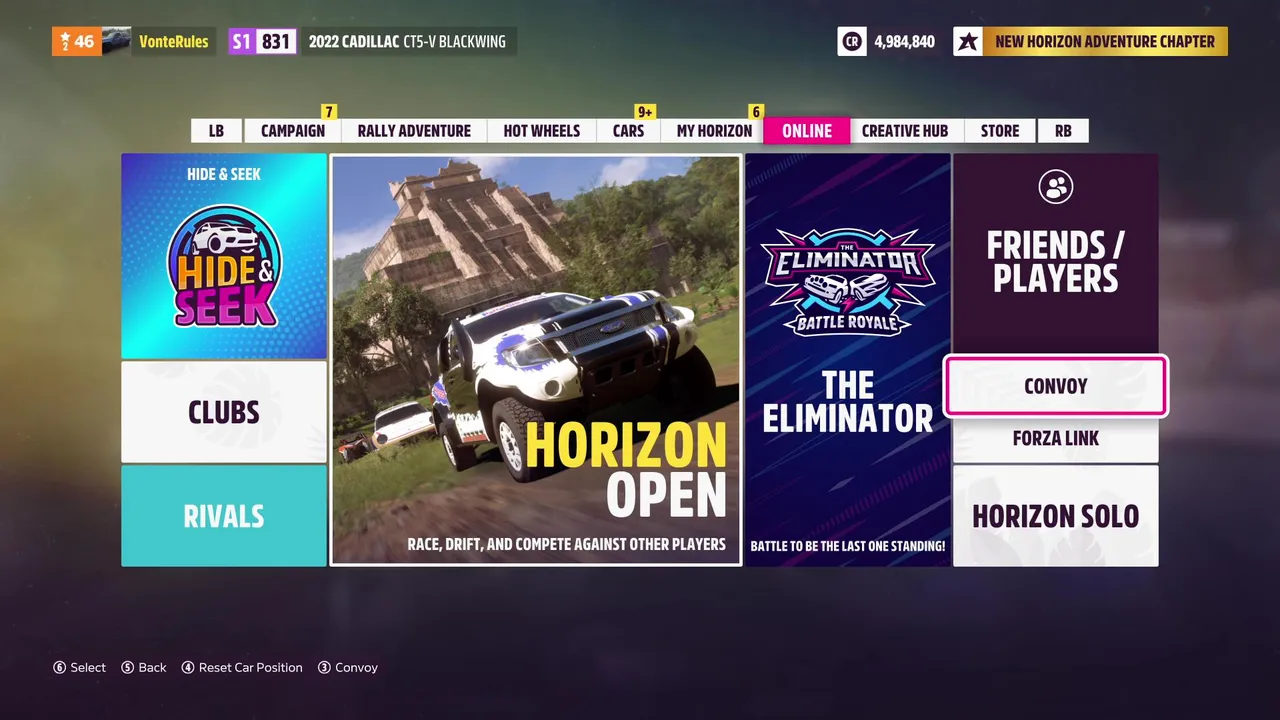Click the Convoy button prompt at bottom

tap(347, 667)
